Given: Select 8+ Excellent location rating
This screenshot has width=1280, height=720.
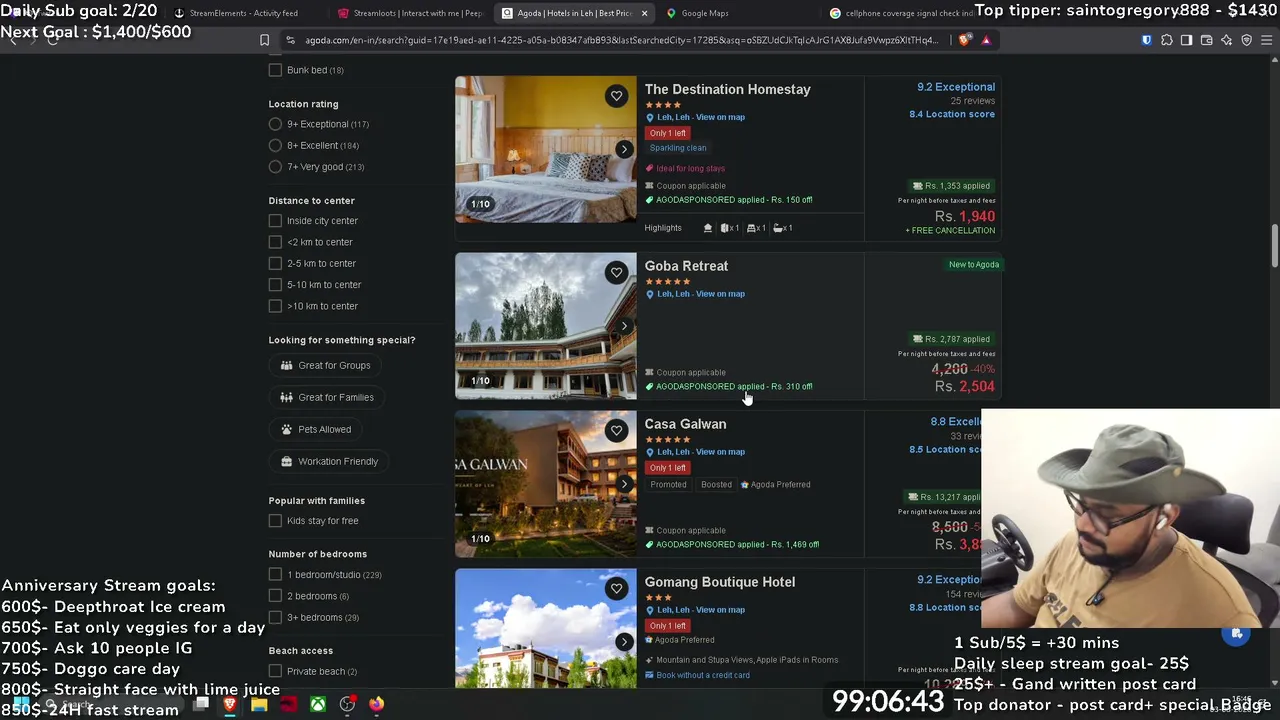Looking at the screenshot, I should [x=275, y=145].
